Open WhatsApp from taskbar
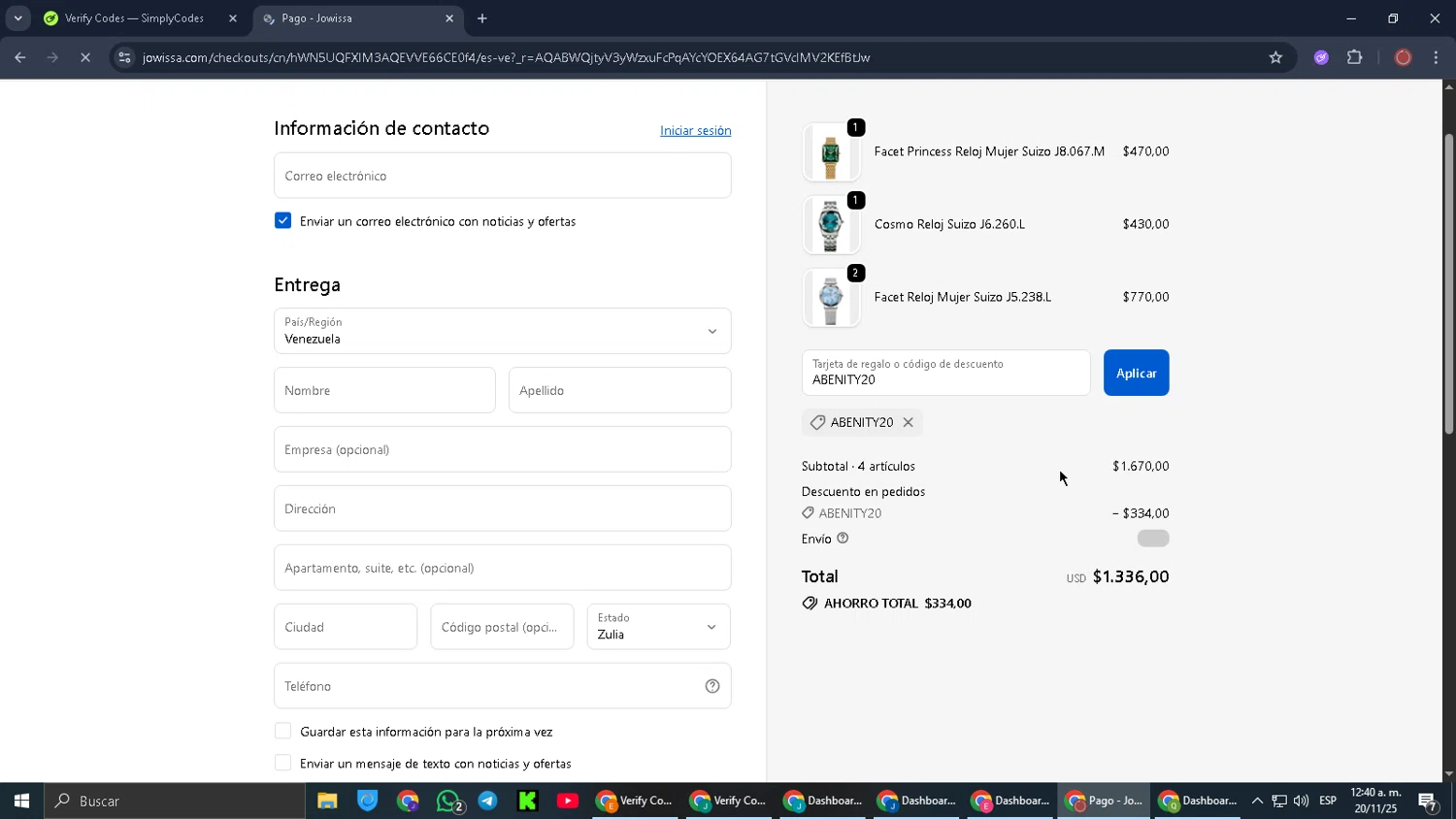This screenshot has width=1456, height=819. coord(449,801)
